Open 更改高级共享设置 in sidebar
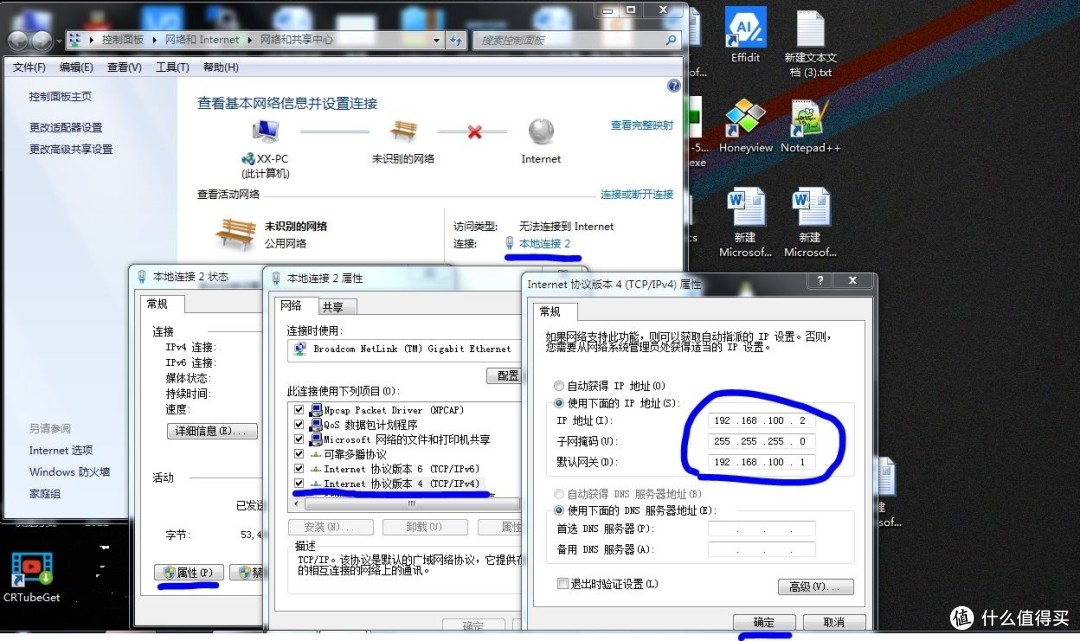Screen dimensions: 1080x641 tap(70, 149)
